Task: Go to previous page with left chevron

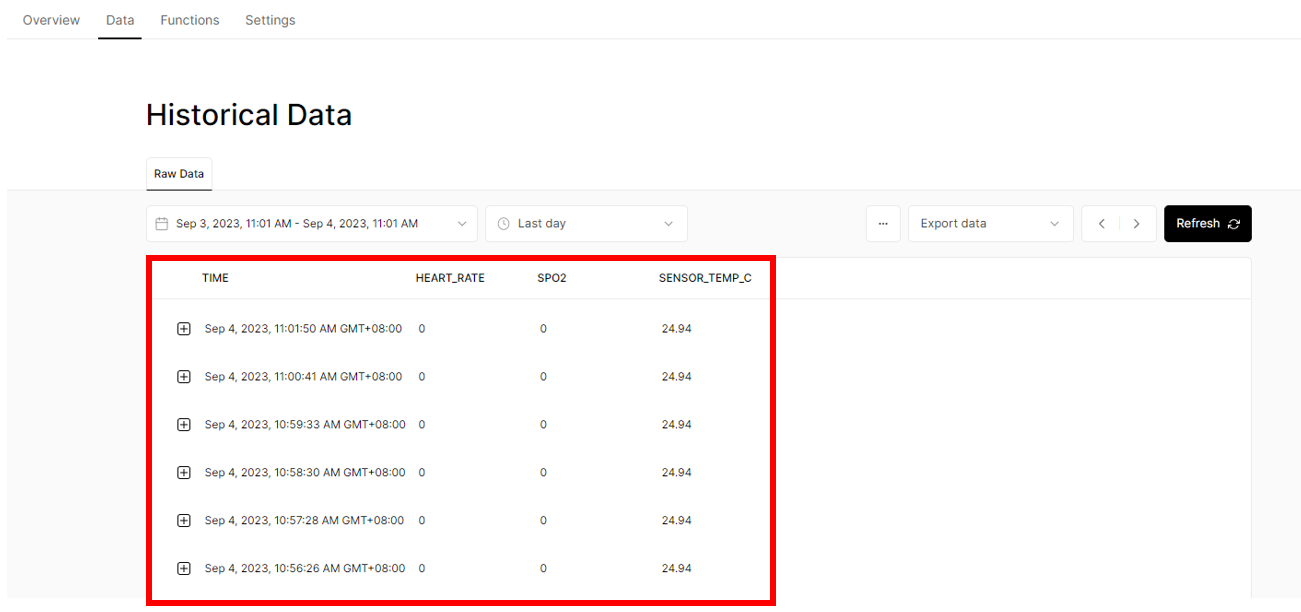Action: coord(1101,224)
